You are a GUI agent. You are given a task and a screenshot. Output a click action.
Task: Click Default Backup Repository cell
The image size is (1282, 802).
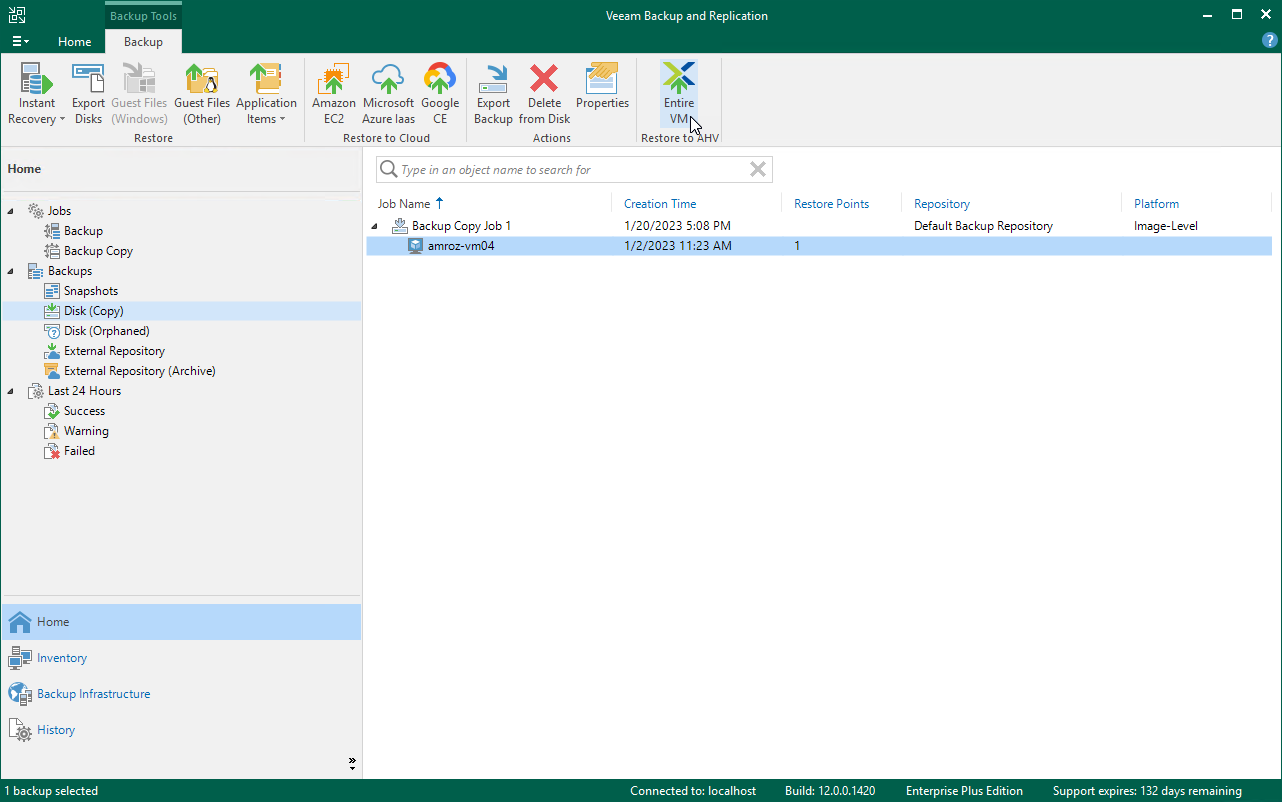(983, 226)
